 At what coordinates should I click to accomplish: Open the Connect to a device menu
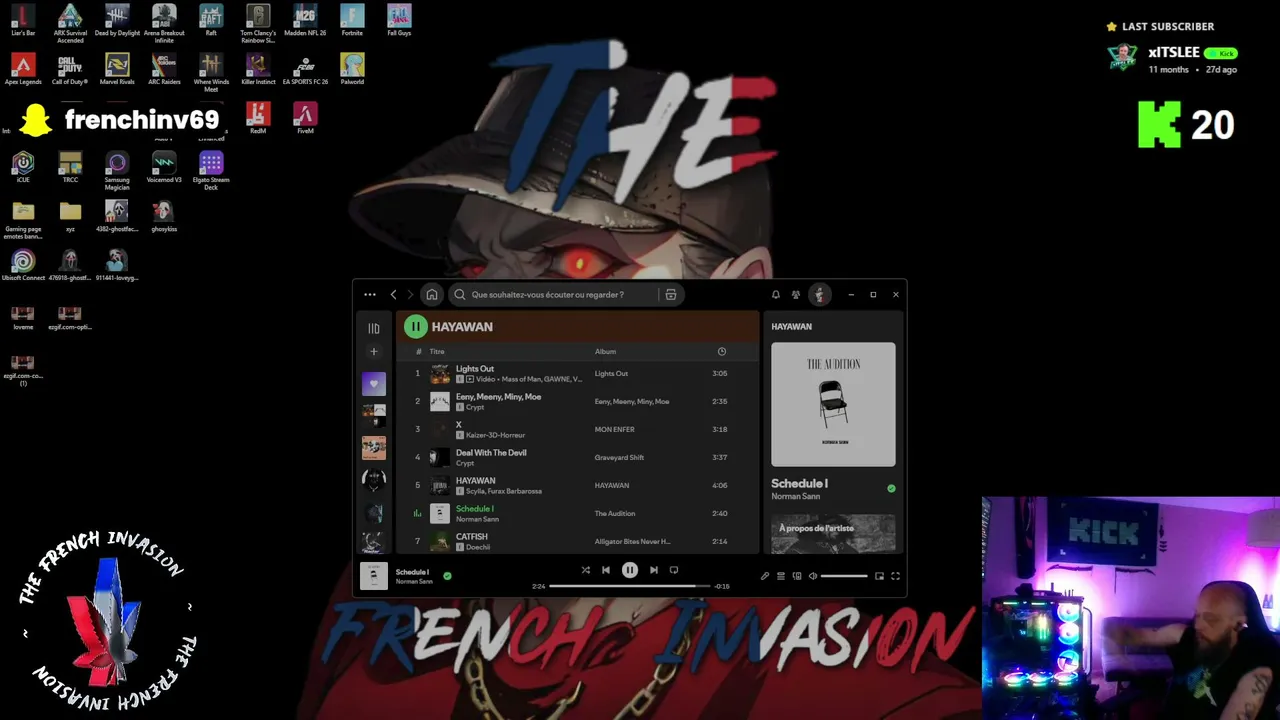(x=797, y=576)
